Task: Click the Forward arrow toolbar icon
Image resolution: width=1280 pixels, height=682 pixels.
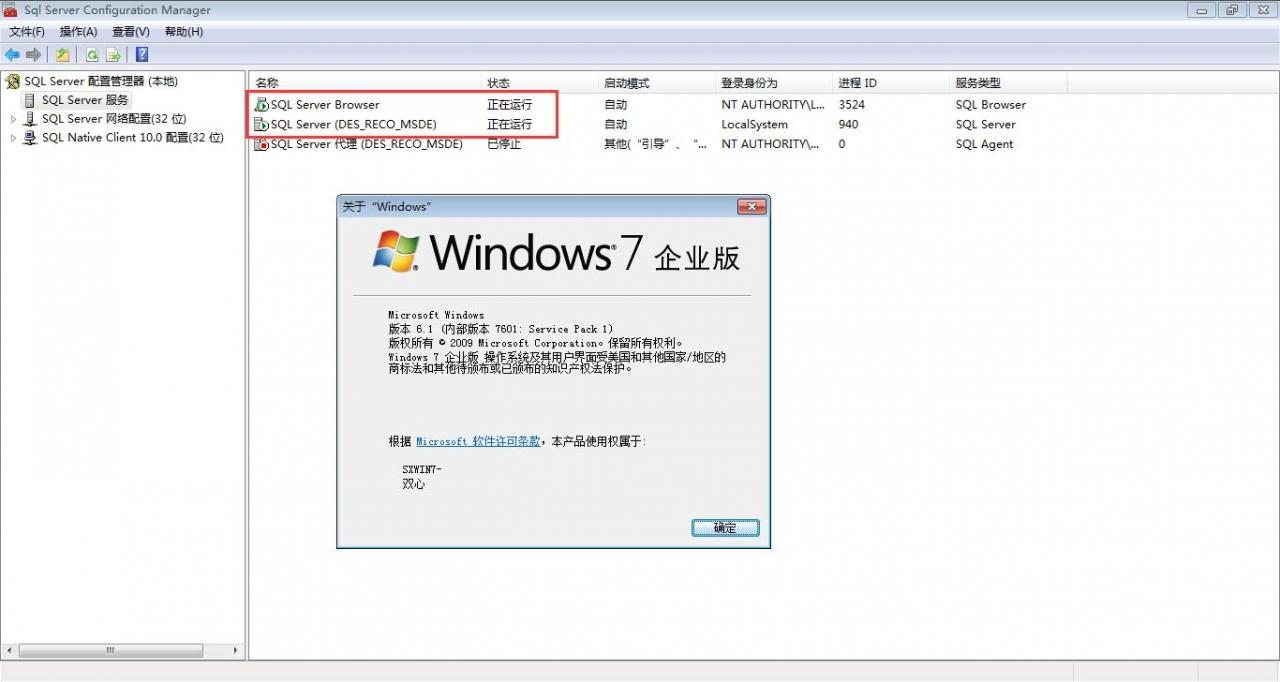Action: click(x=33, y=55)
